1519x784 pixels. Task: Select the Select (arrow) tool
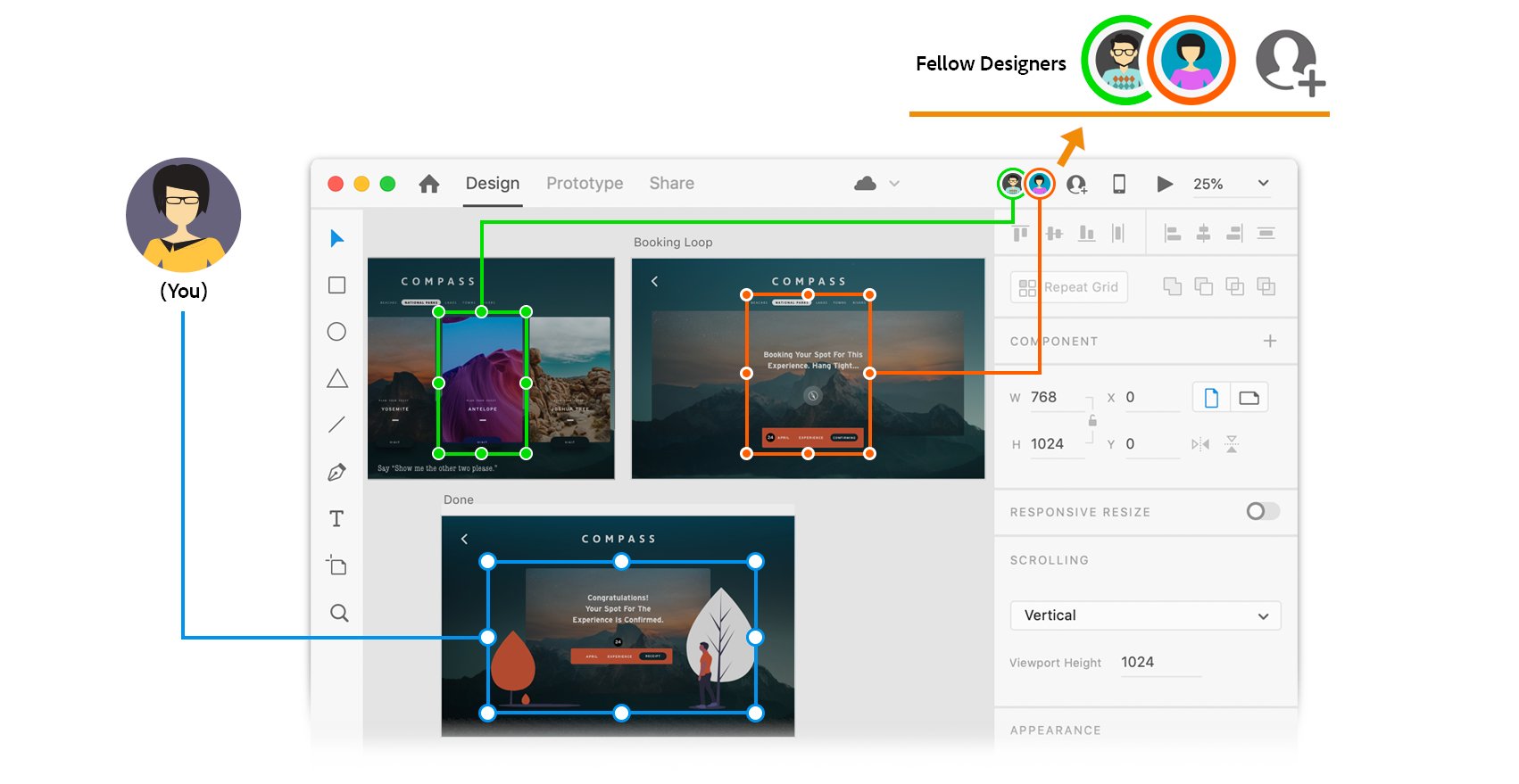point(336,238)
